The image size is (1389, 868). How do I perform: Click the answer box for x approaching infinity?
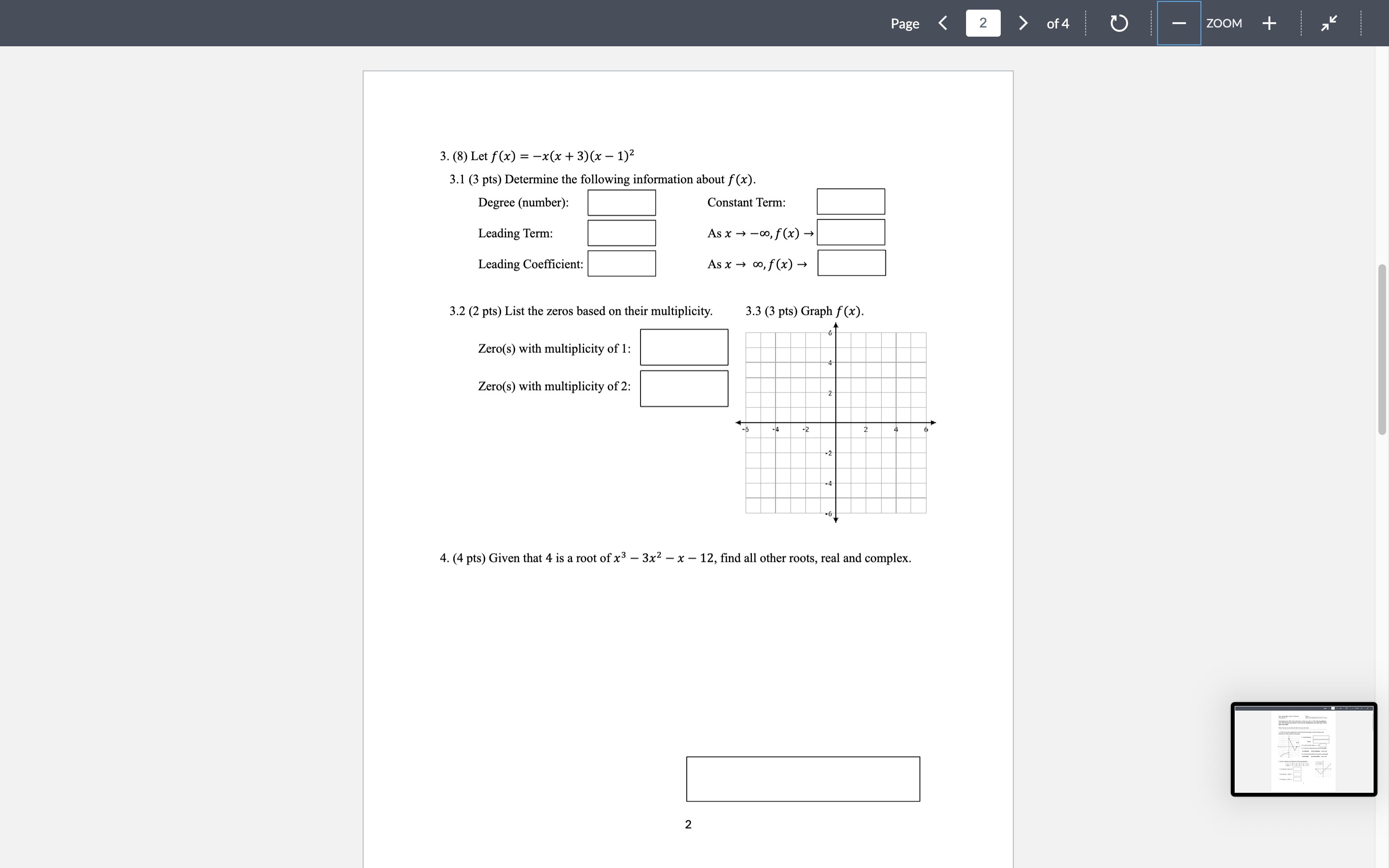click(x=852, y=262)
